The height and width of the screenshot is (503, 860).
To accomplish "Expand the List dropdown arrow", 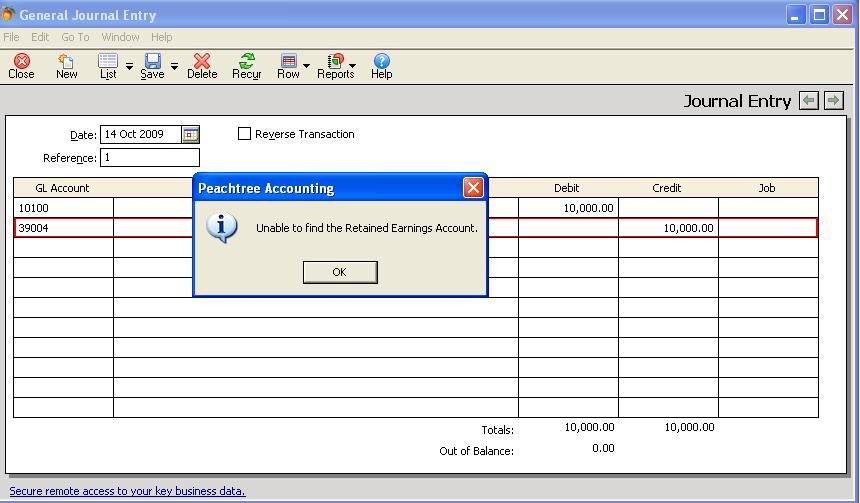I will [x=129, y=66].
